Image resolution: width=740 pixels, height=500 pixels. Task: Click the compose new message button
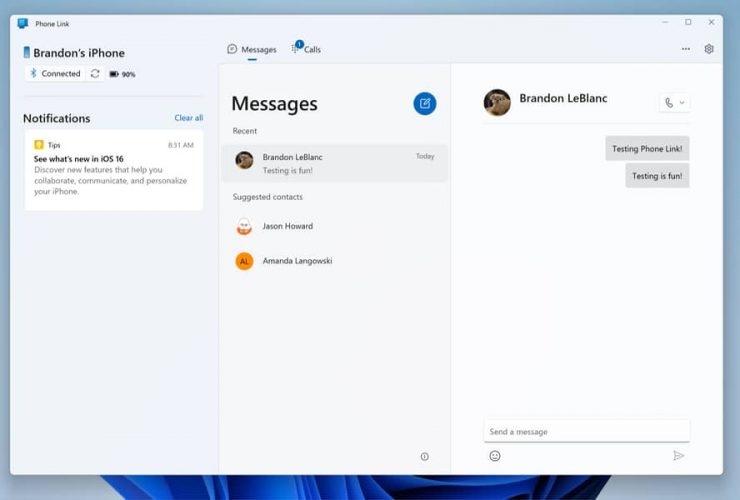425,103
